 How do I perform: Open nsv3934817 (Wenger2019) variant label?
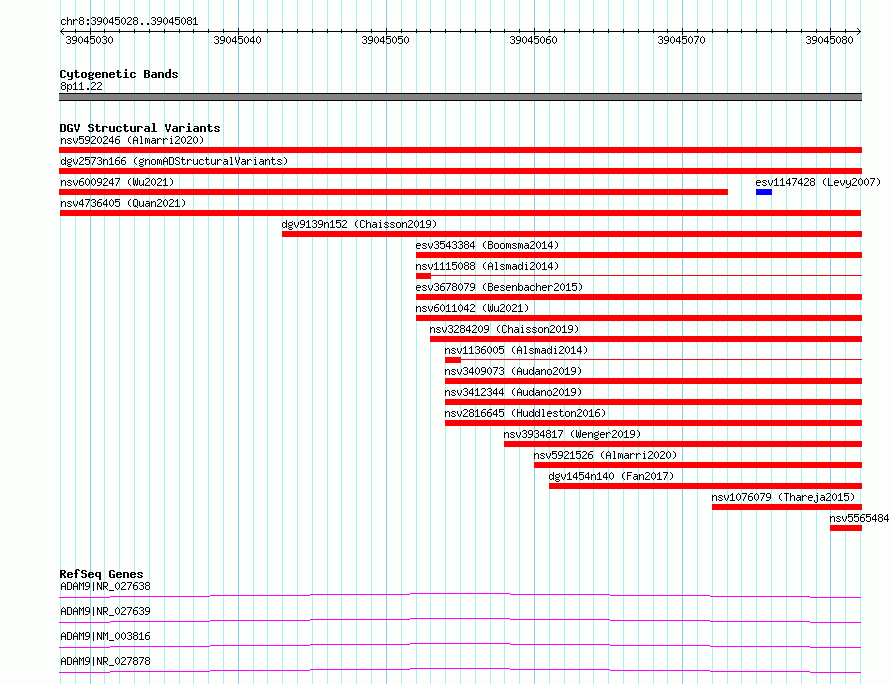(572, 434)
